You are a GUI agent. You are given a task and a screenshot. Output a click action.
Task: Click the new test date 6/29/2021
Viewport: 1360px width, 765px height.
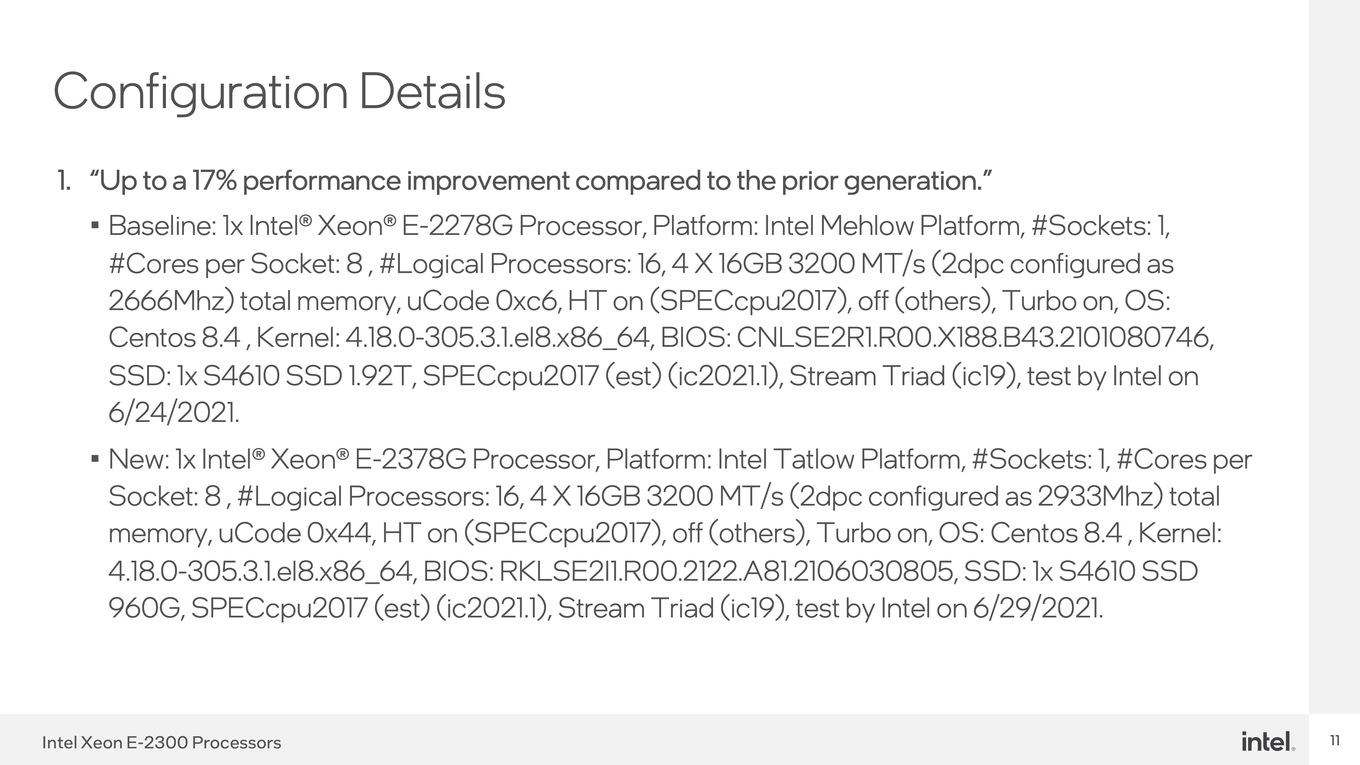coord(1037,608)
